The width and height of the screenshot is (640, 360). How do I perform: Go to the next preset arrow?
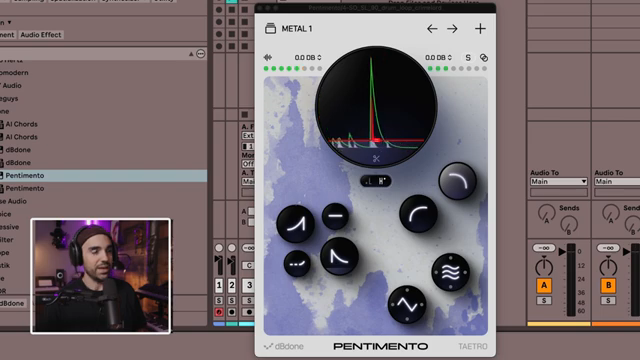(452, 29)
